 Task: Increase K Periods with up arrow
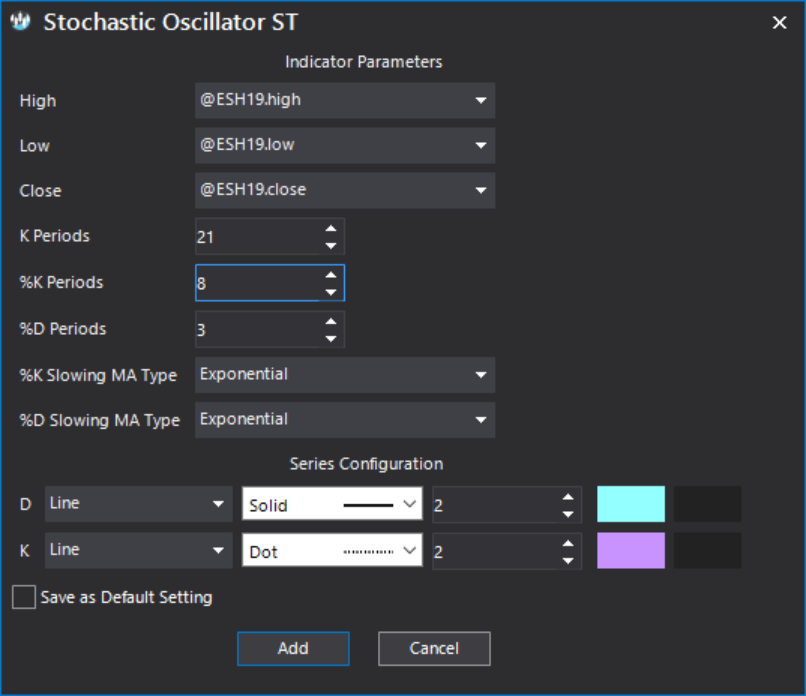tap(331, 228)
